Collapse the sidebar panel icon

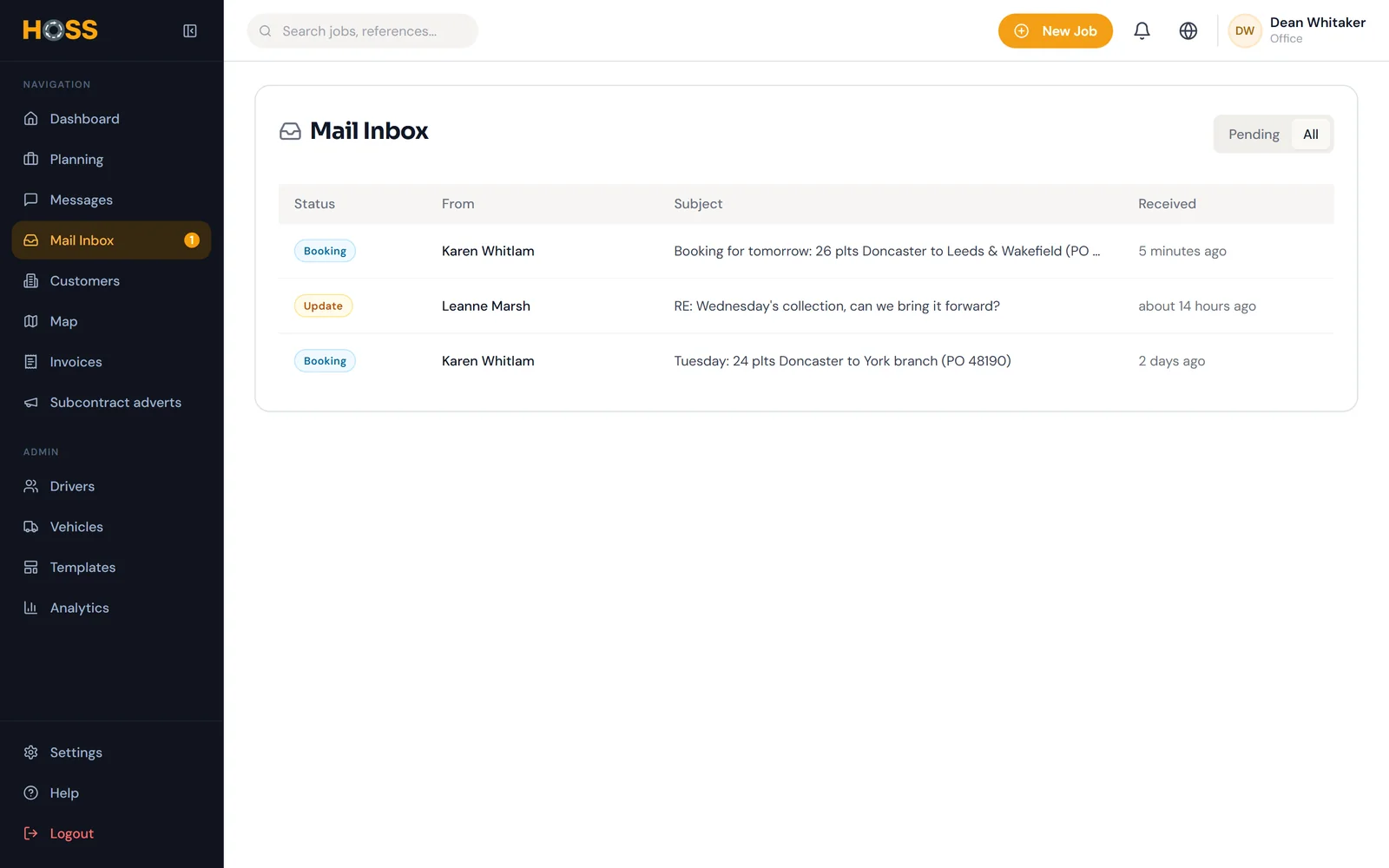pos(190,30)
